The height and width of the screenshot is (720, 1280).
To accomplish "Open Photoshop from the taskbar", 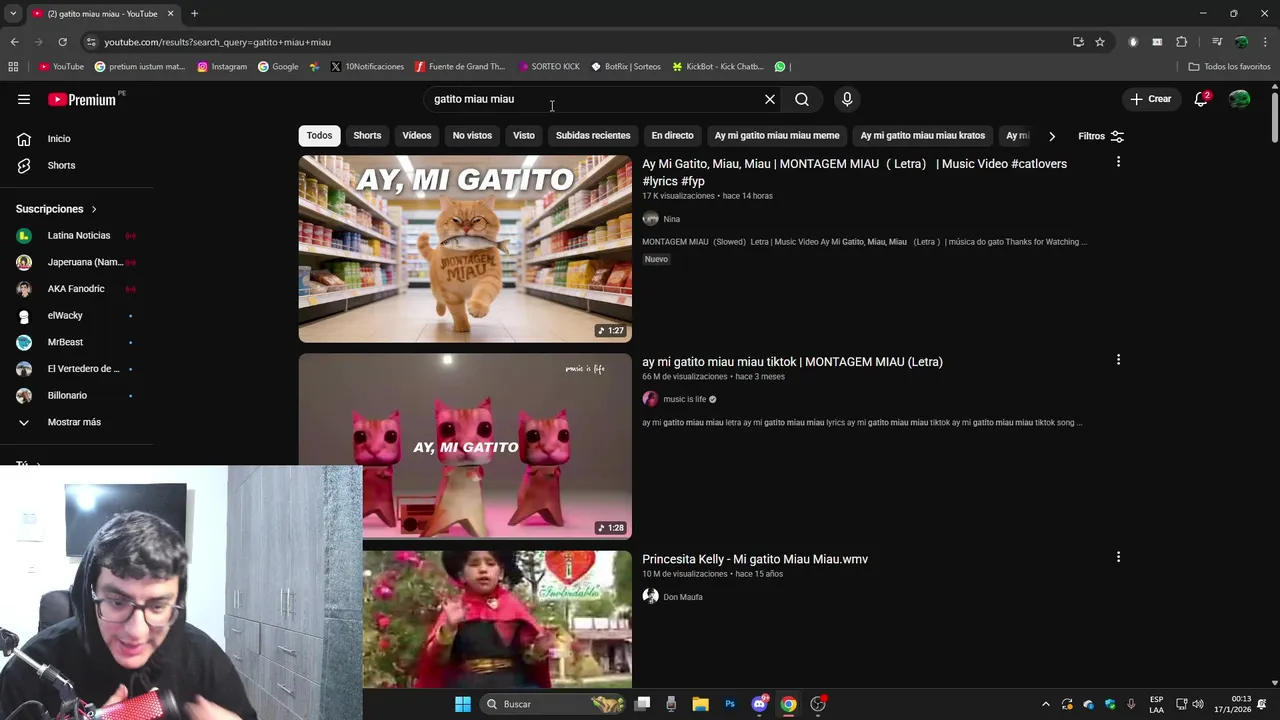I will pos(730,704).
